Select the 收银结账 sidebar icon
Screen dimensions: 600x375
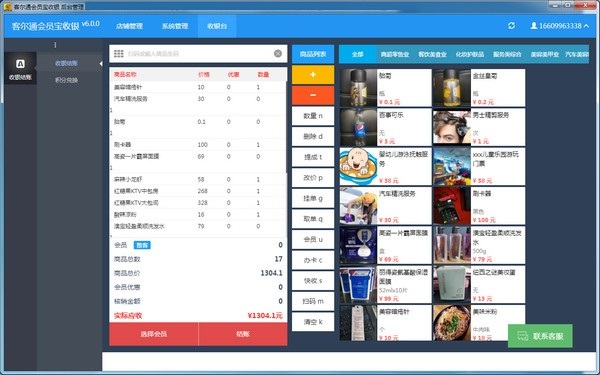pos(20,68)
